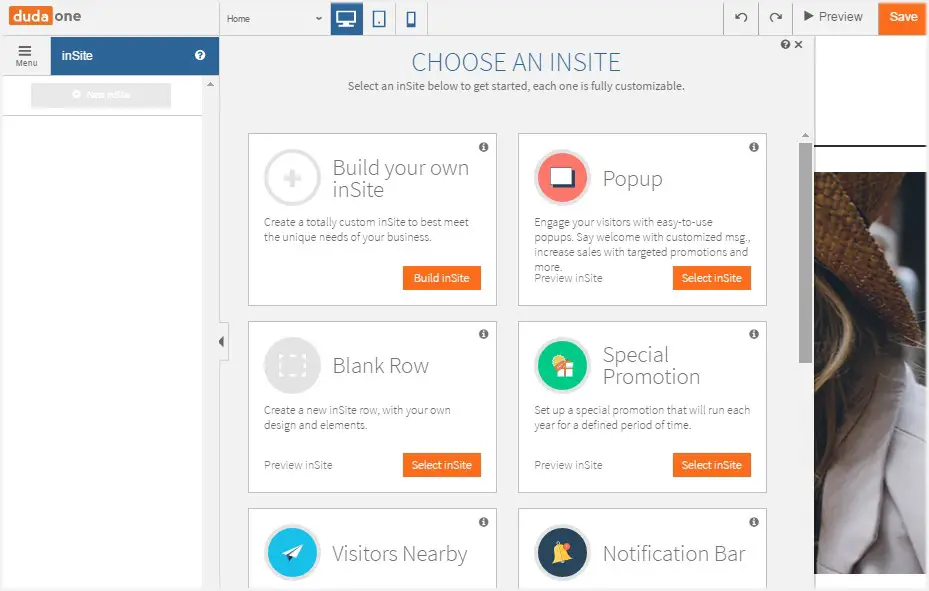929x591 pixels.
Task: Click the green Special Promotion gift icon
Action: pos(562,365)
